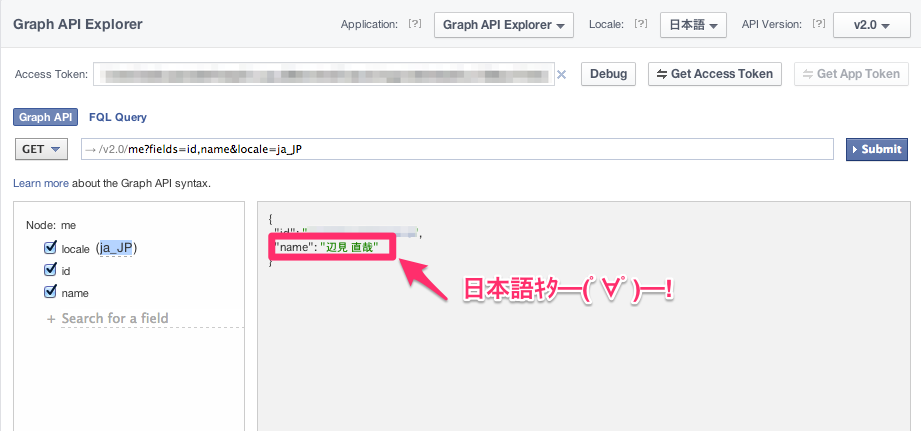Switch to the Graph API tab
The height and width of the screenshot is (431, 921).
(45, 117)
